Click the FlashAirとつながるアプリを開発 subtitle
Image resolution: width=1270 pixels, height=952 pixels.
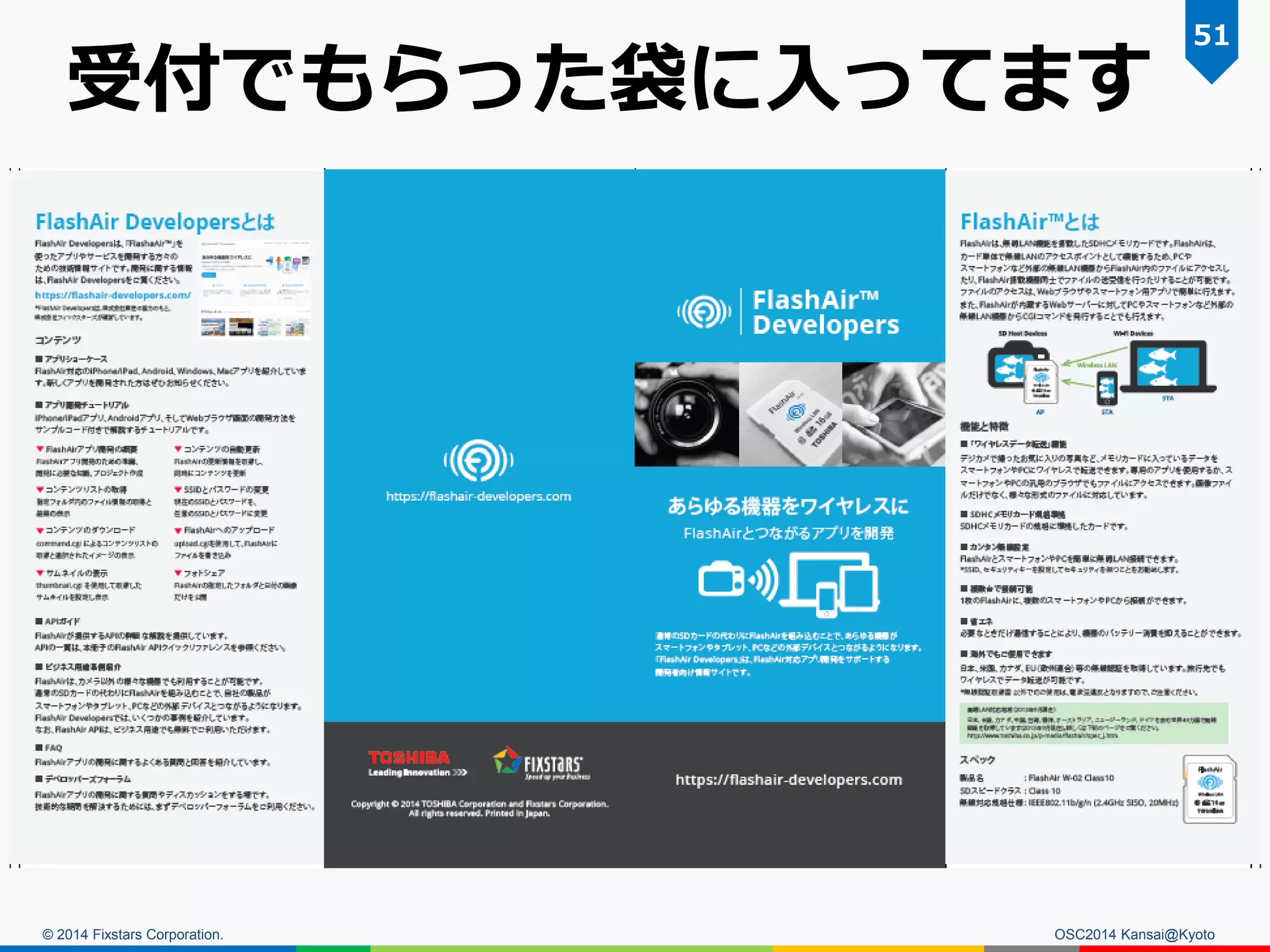pos(788,533)
